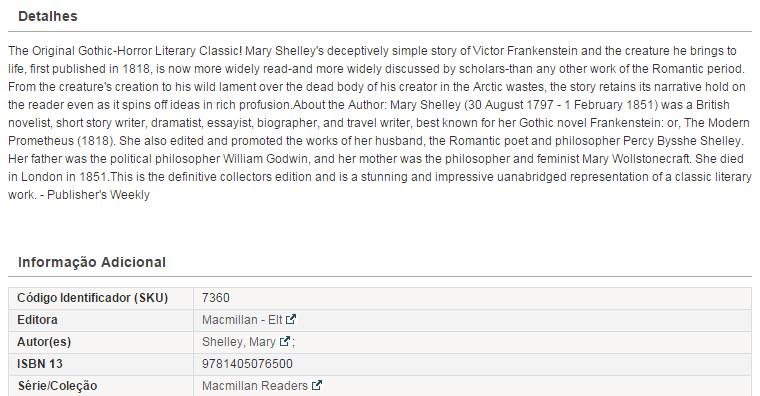Image resolution: width=760 pixels, height=396 pixels.
Task: Follow the Macmillan - Elt publisher link
Action: coord(242,320)
